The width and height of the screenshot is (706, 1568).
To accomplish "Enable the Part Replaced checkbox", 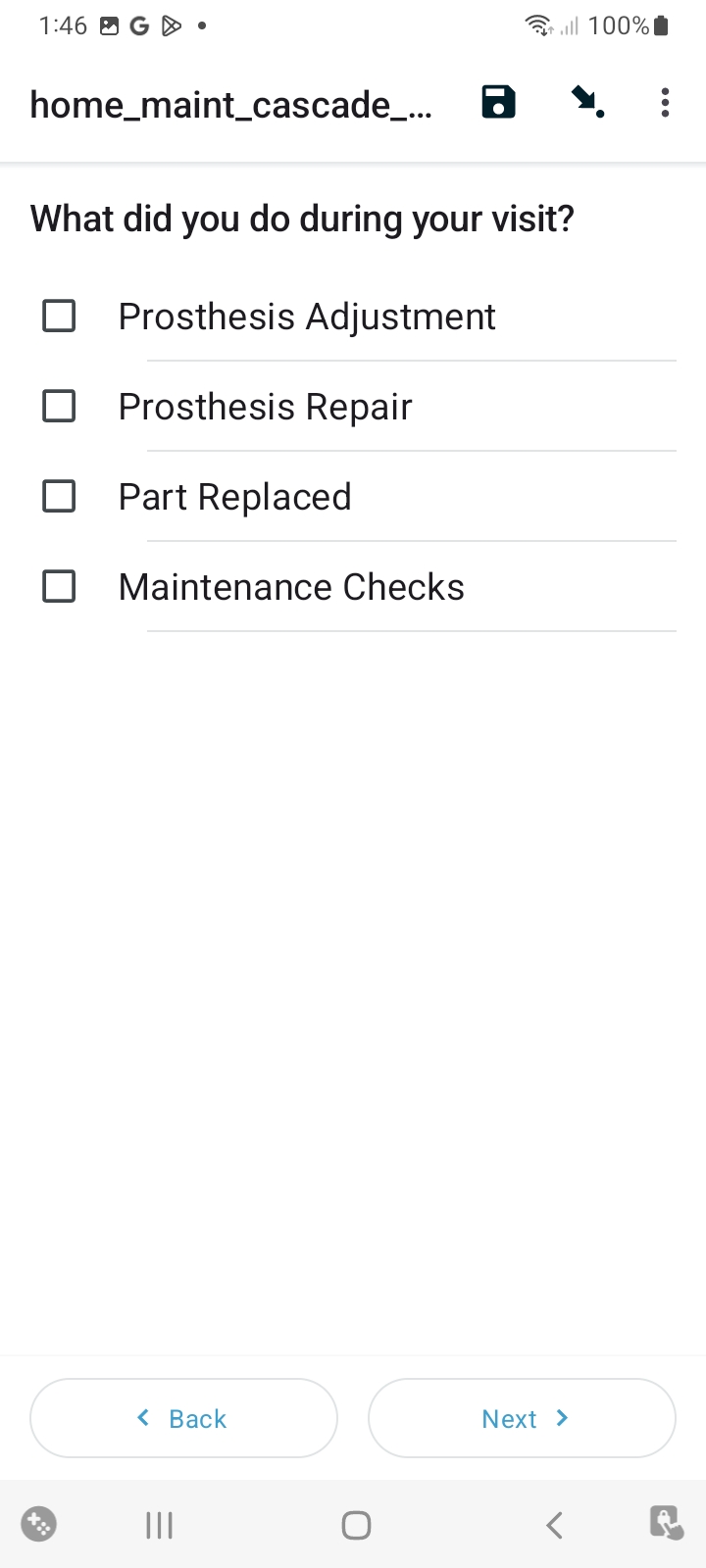I will coord(59,497).
